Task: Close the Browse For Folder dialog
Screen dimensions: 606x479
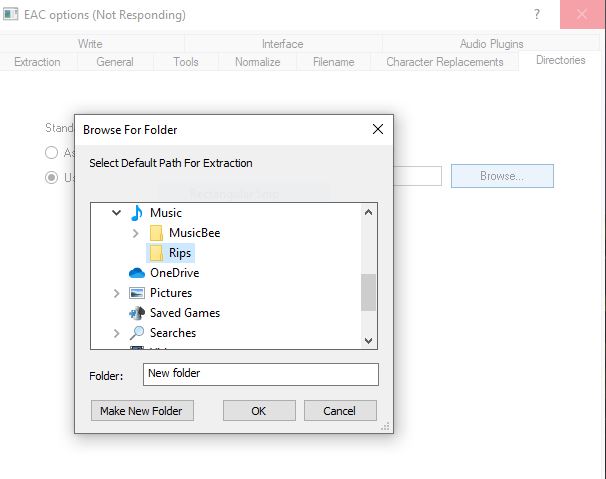Action: (378, 129)
